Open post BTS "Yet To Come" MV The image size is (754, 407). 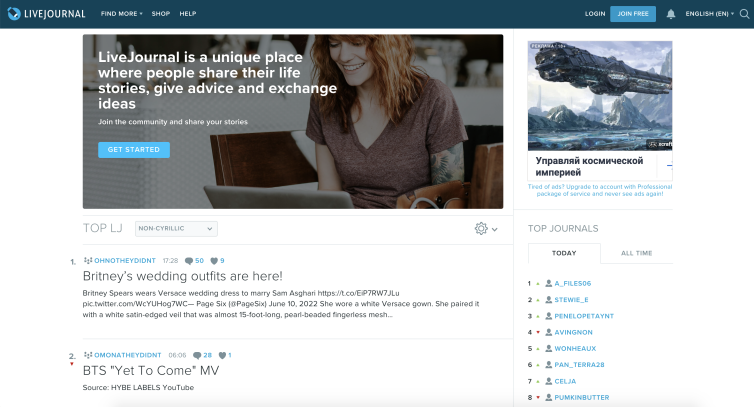(151, 370)
